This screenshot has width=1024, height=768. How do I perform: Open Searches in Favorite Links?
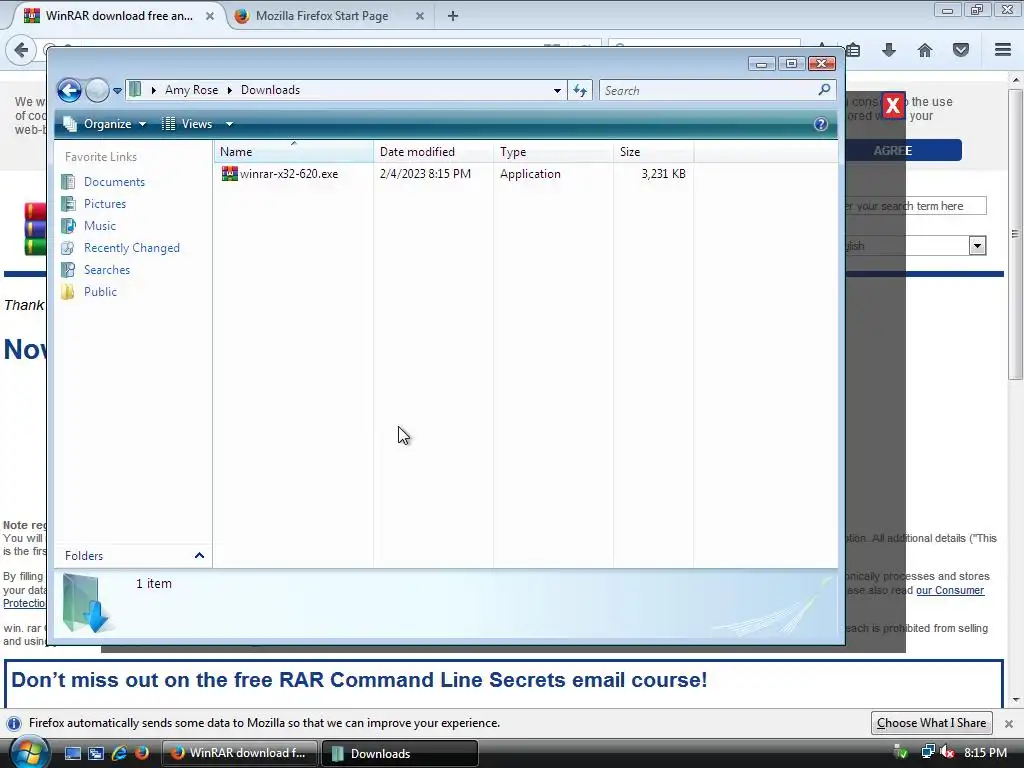(106, 270)
